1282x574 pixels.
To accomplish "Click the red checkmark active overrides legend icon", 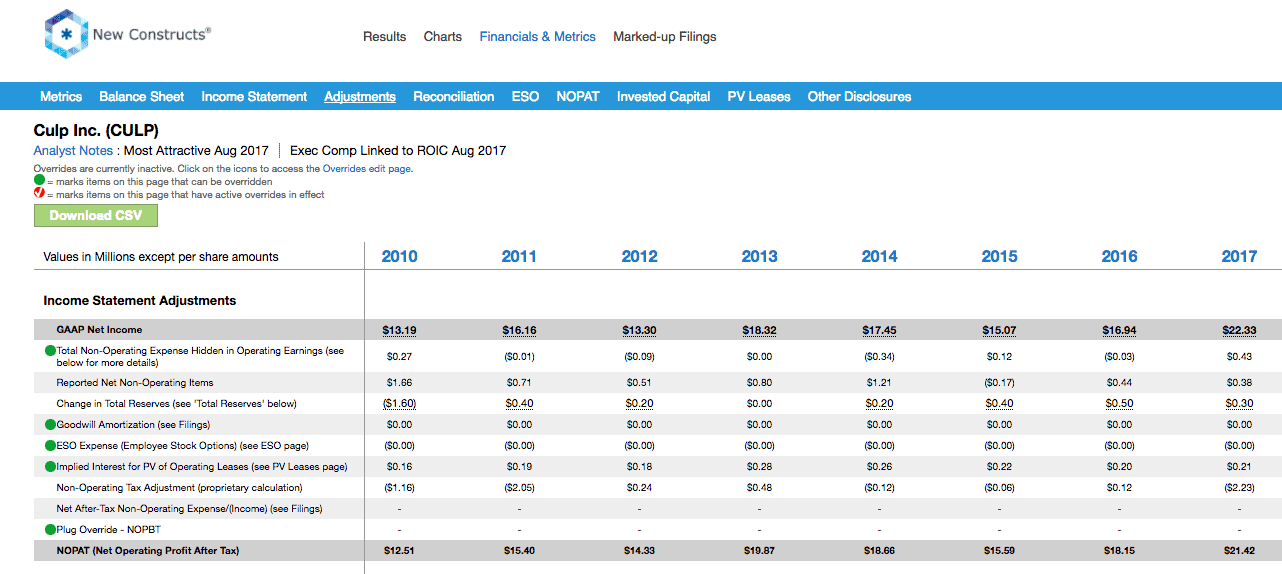I will click(39, 194).
